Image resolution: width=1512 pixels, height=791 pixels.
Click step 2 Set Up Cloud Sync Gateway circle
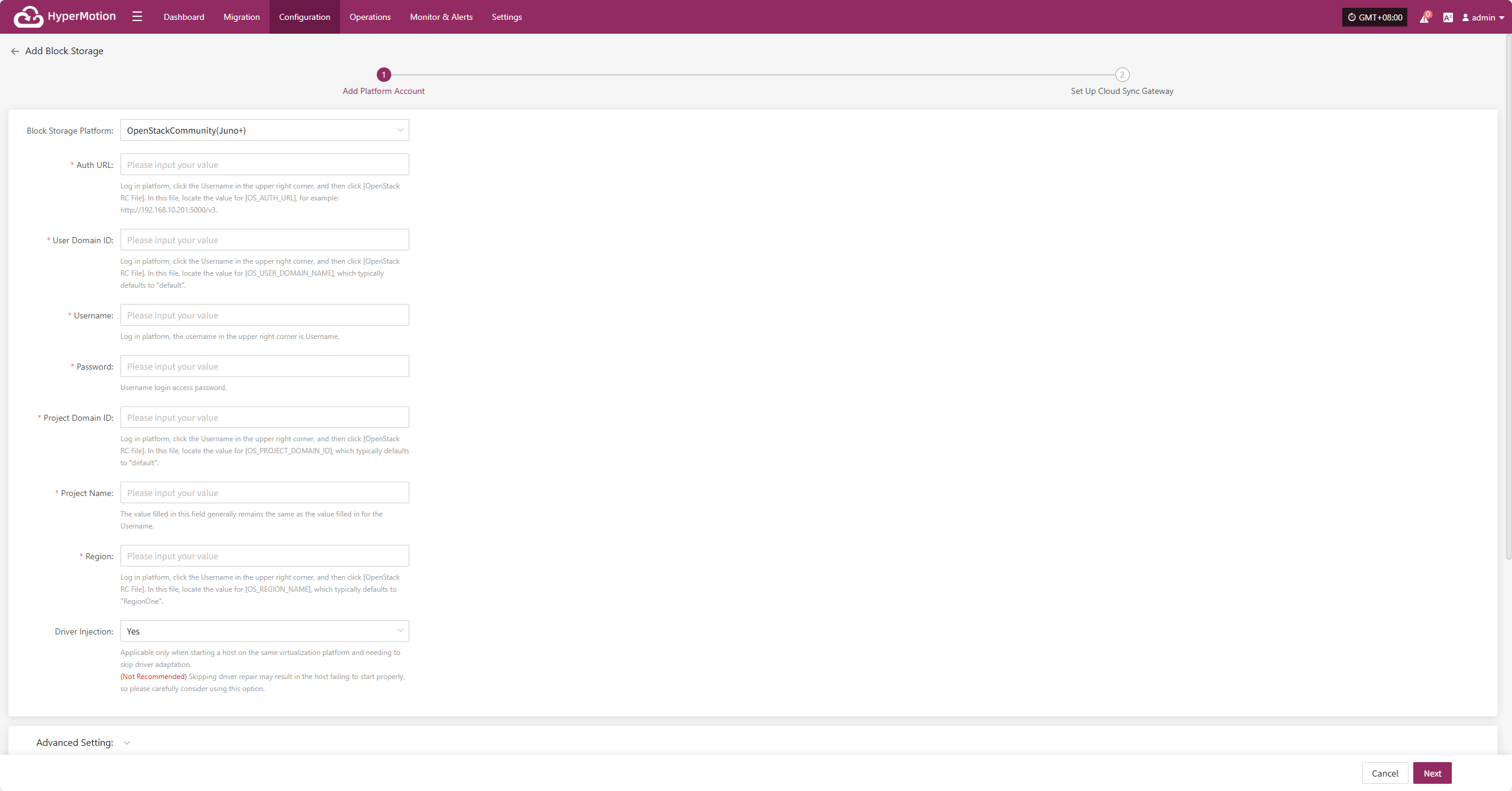click(1122, 75)
